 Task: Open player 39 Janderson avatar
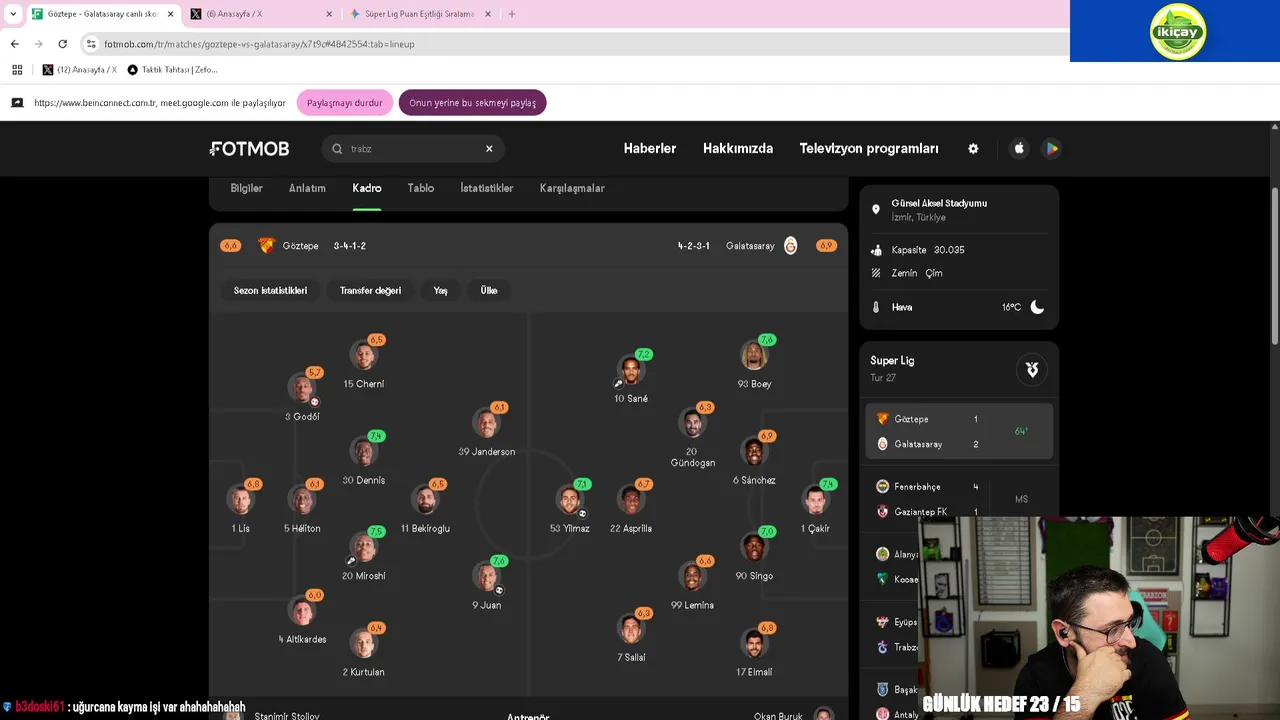tap(487, 422)
